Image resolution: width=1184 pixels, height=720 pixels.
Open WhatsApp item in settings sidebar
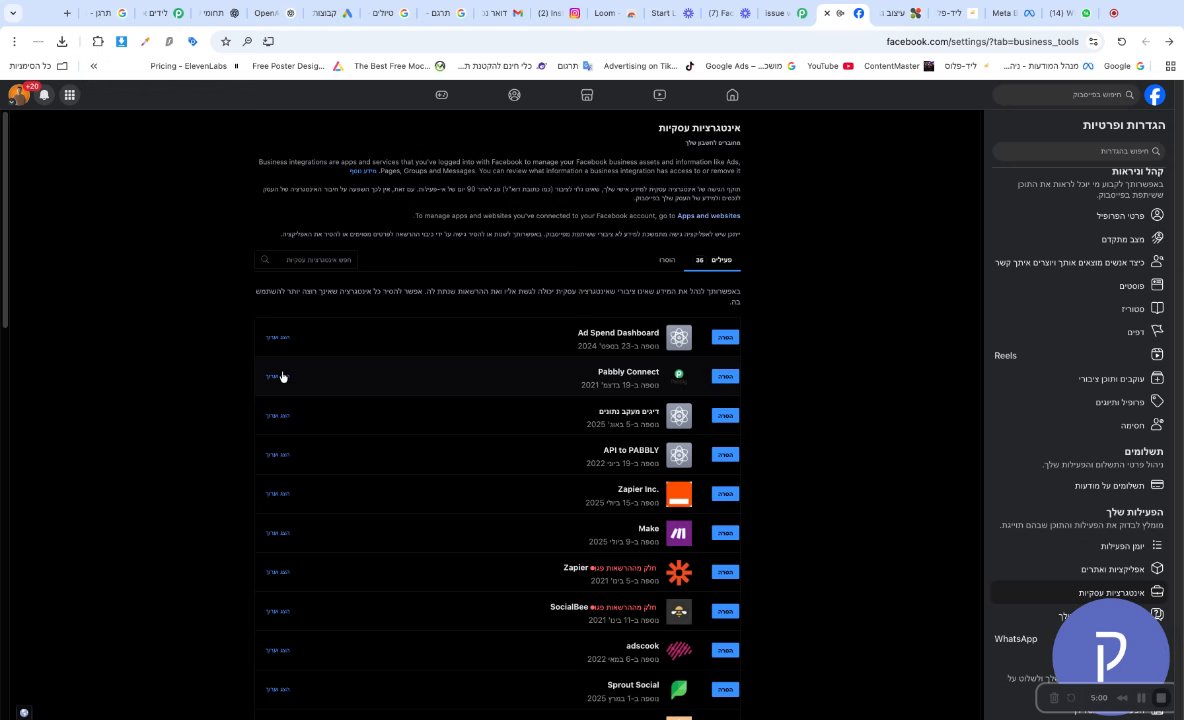(1016, 638)
